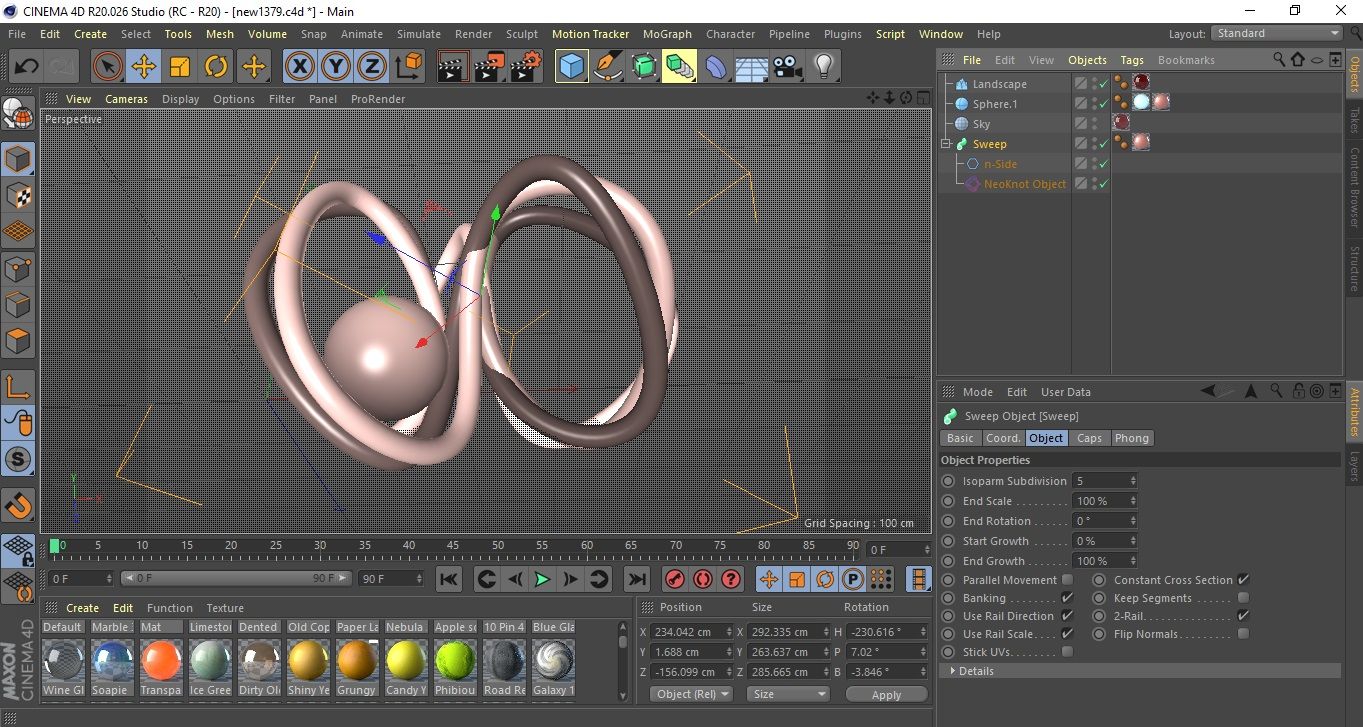Viewport: 1363px width, 727px height.
Task: Add a Light object
Action: point(824,67)
